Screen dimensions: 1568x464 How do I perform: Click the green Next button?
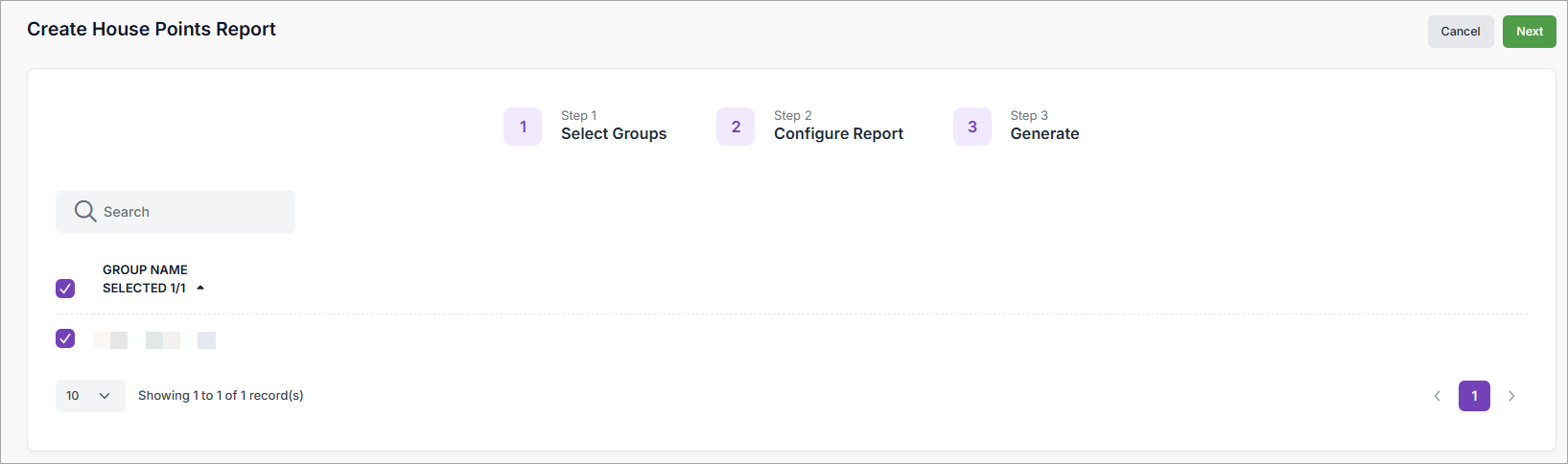pyautogui.click(x=1529, y=32)
